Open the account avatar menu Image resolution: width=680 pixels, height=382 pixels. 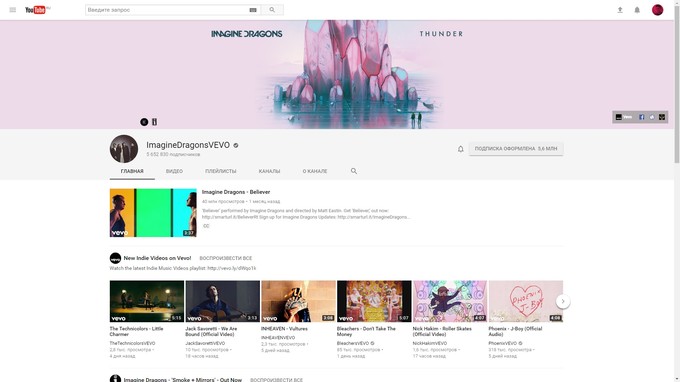657,10
